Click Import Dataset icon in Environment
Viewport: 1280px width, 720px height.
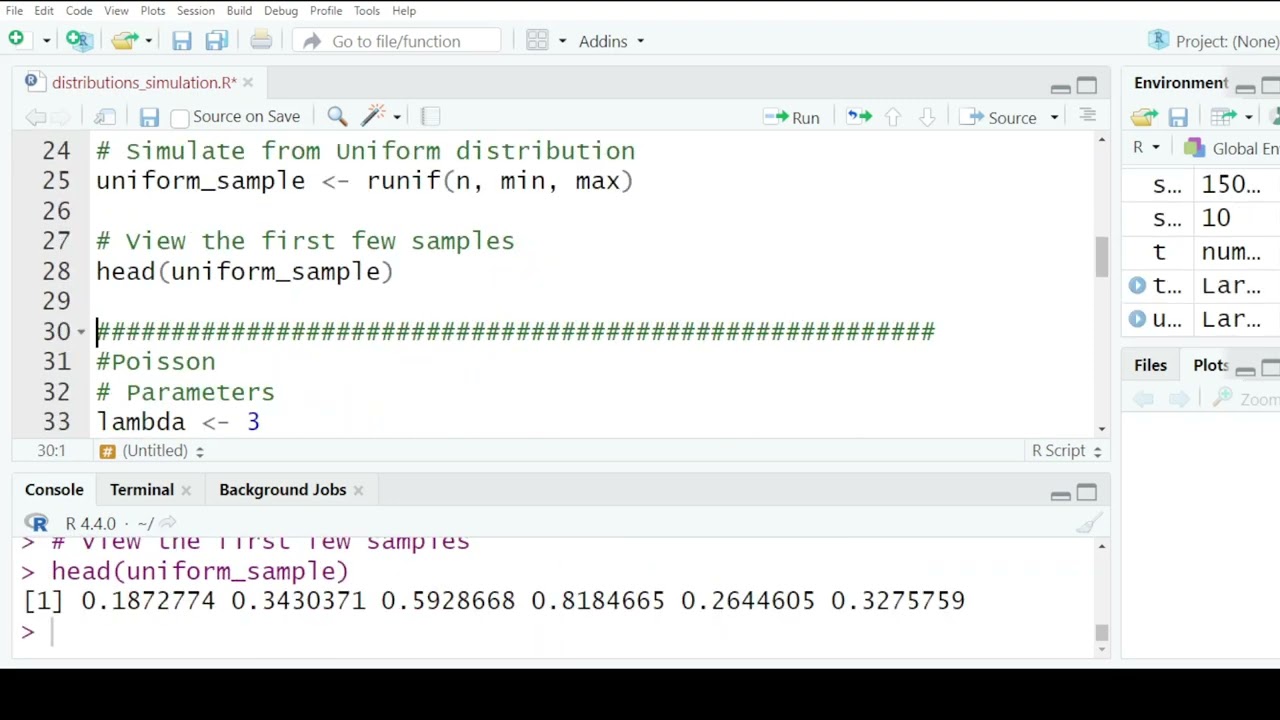point(1223,118)
